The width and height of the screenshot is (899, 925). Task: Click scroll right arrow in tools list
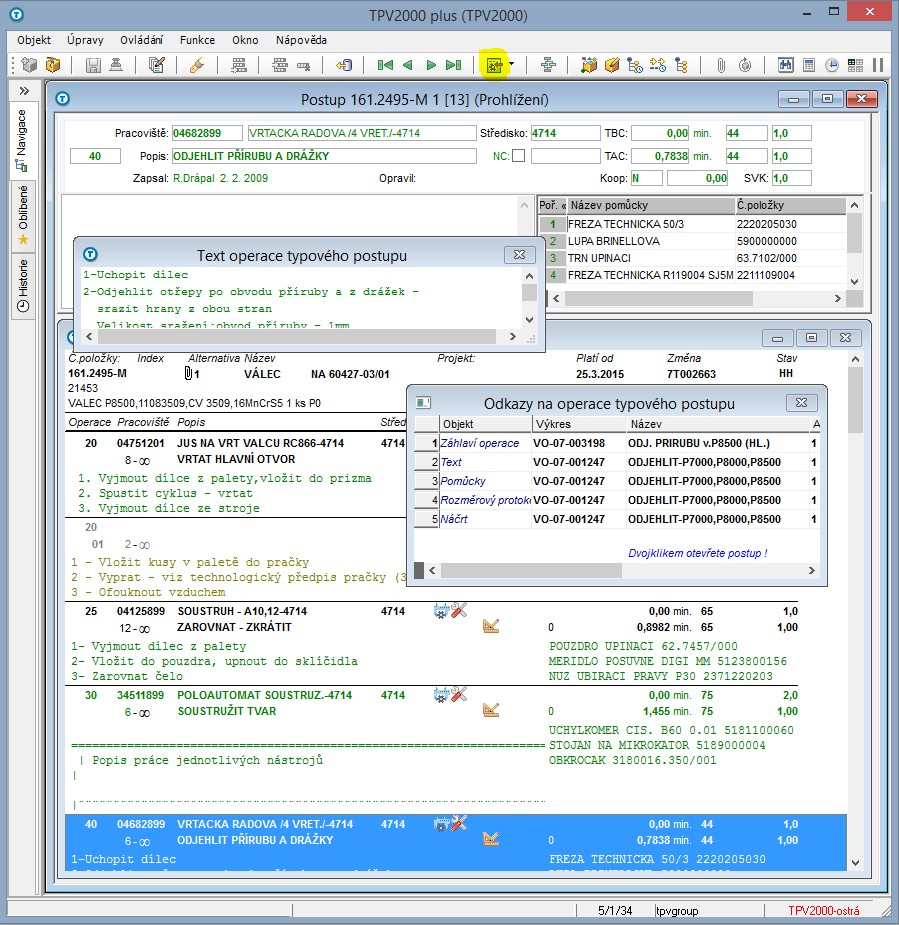[837, 299]
